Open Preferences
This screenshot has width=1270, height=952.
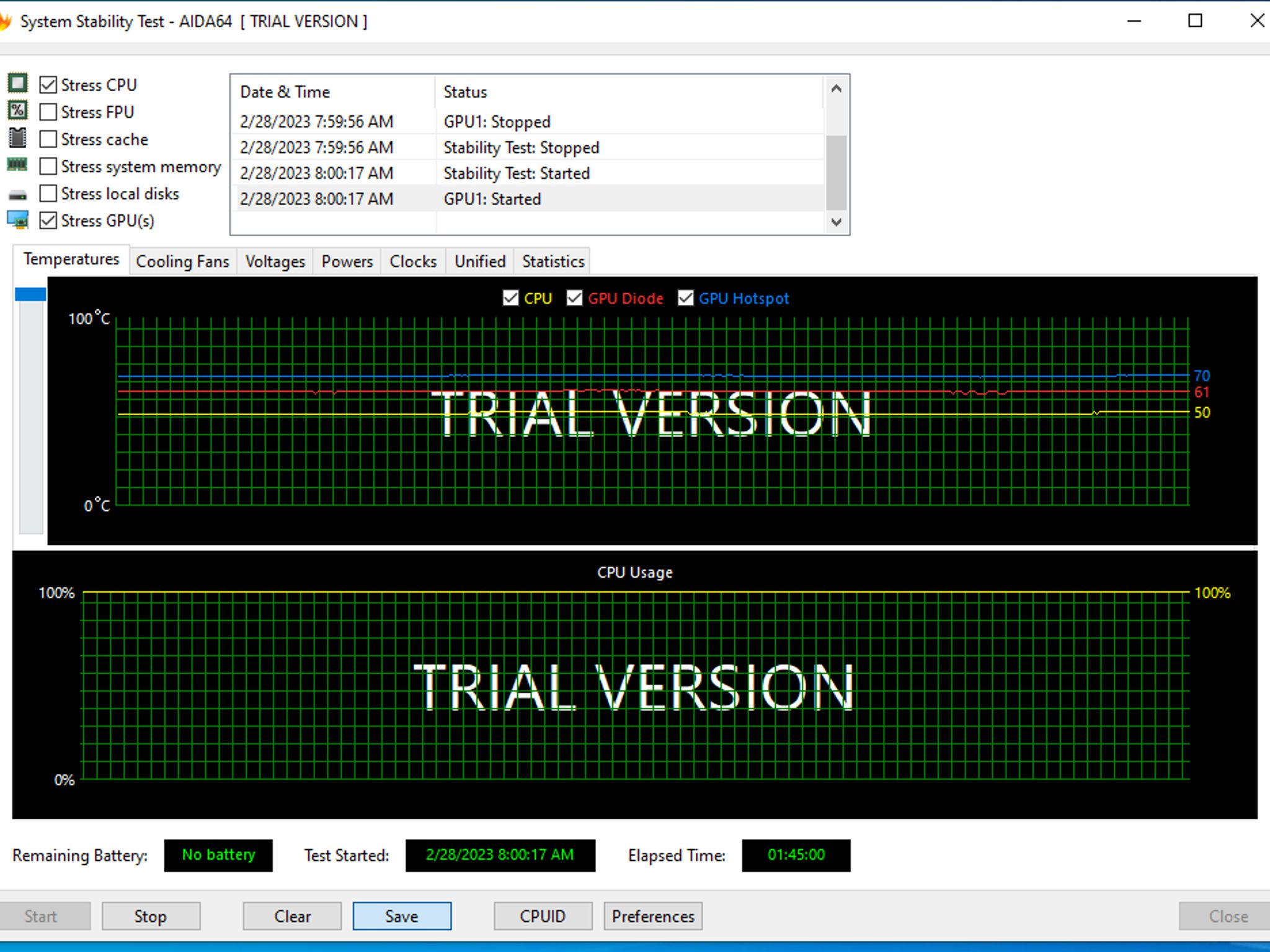[x=653, y=916]
